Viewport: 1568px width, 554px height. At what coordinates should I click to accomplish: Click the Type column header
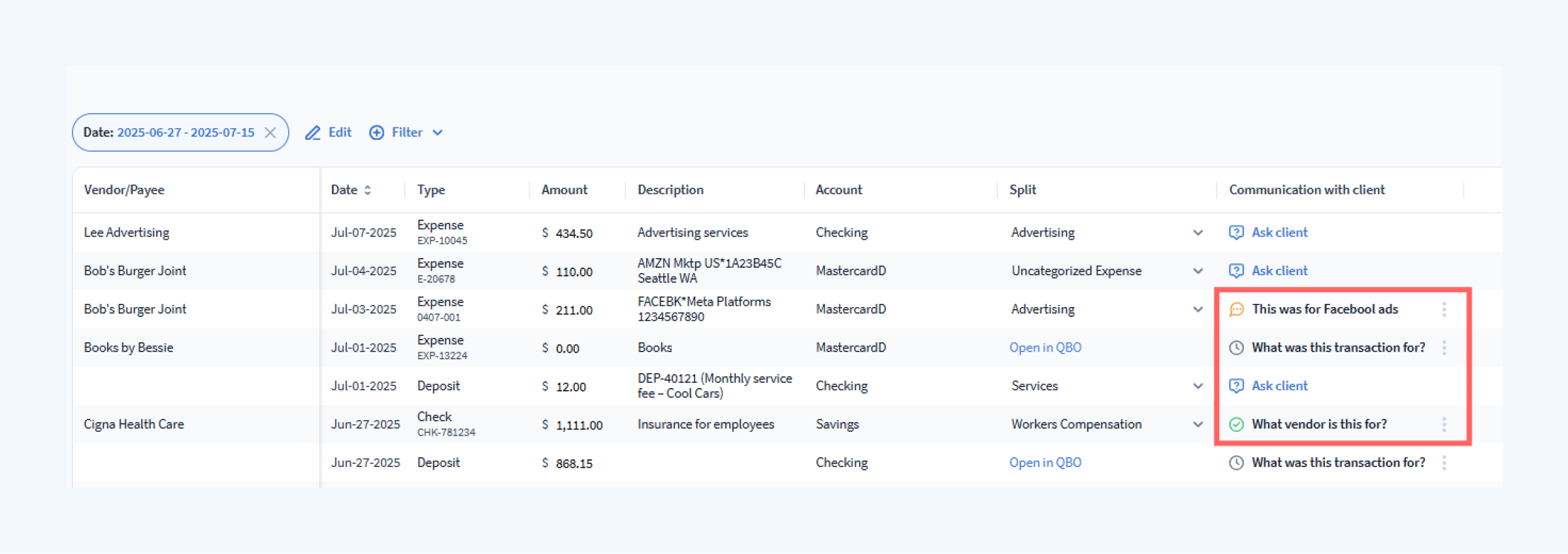(431, 189)
